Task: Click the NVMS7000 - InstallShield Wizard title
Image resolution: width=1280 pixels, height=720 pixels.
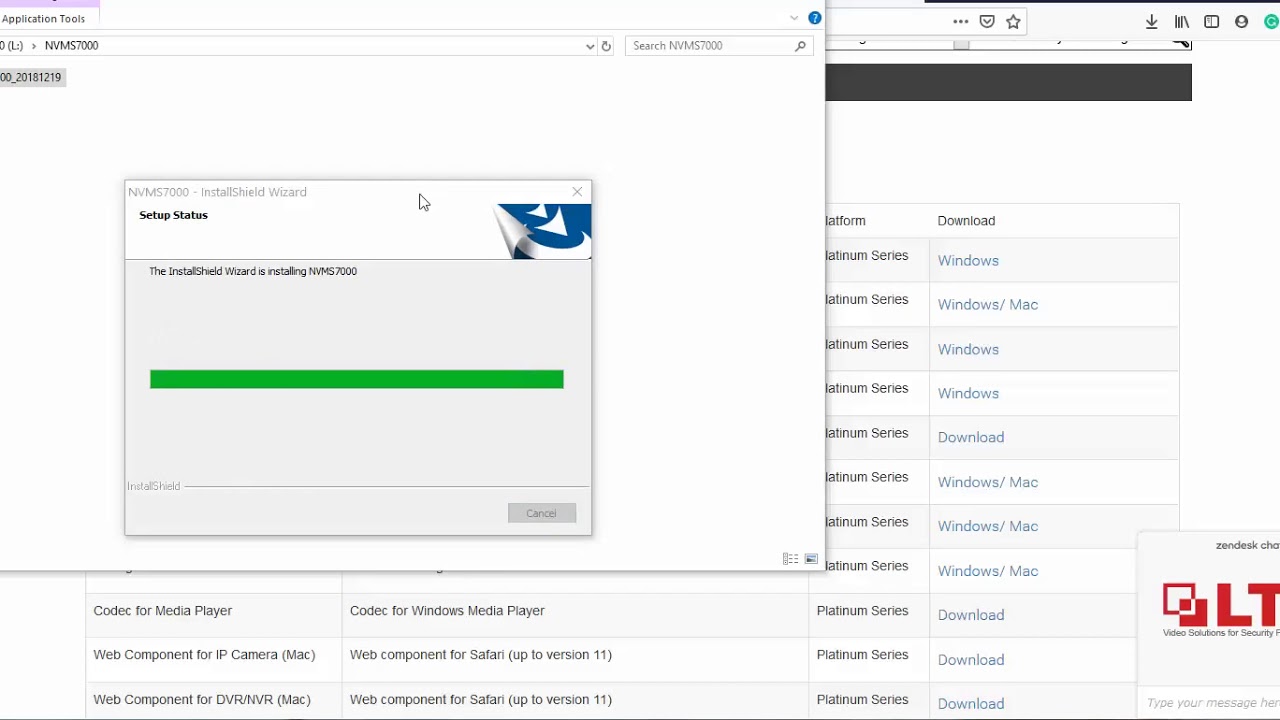Action: coord(217,192)
